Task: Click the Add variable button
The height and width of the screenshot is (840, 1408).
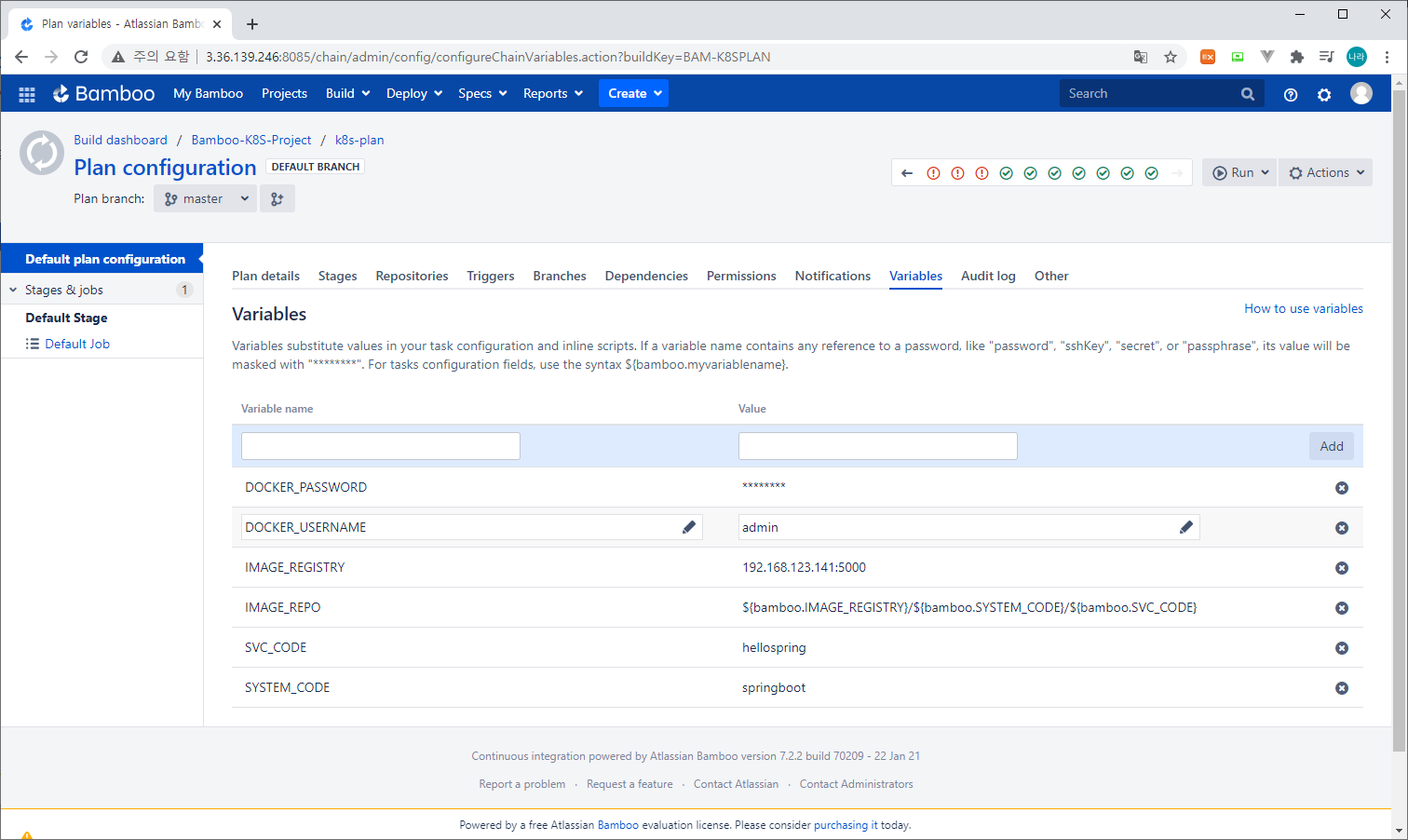Action: [x=1332, y=446]
